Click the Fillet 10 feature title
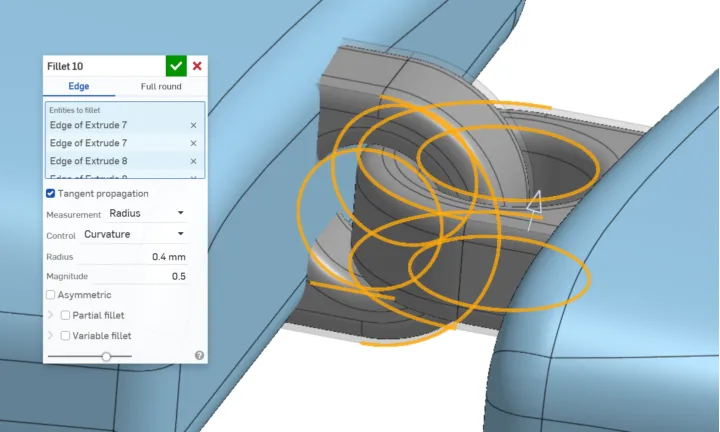 tap(65, 66)
